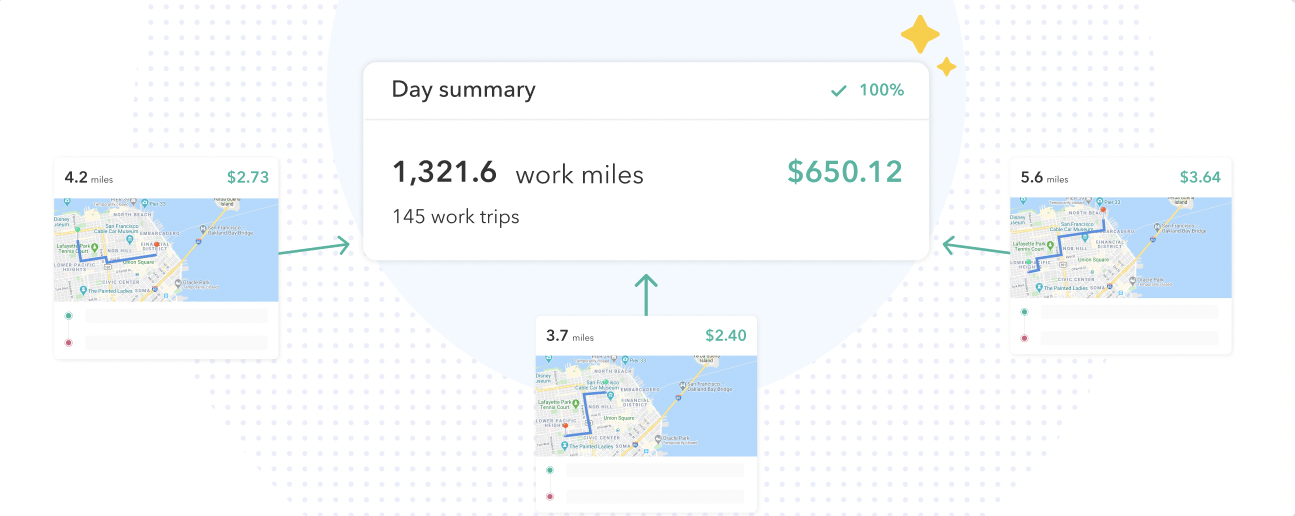Open the map thumbnail in the 4.2 miles card

point(166,250)
